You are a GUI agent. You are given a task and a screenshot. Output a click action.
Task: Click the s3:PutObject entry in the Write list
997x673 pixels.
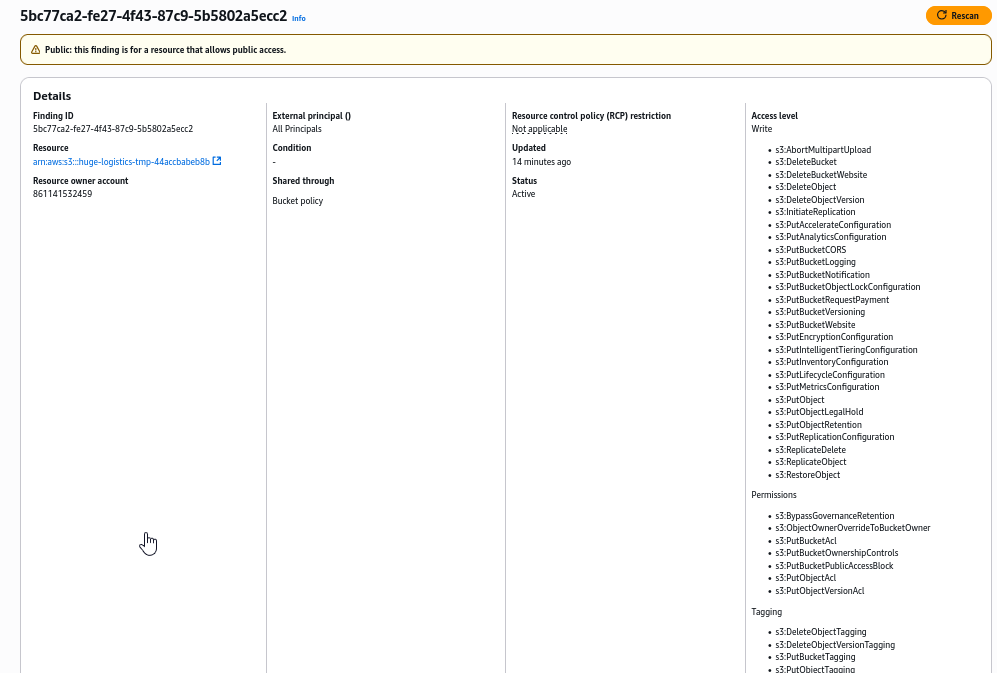click(x=800, y=400)
